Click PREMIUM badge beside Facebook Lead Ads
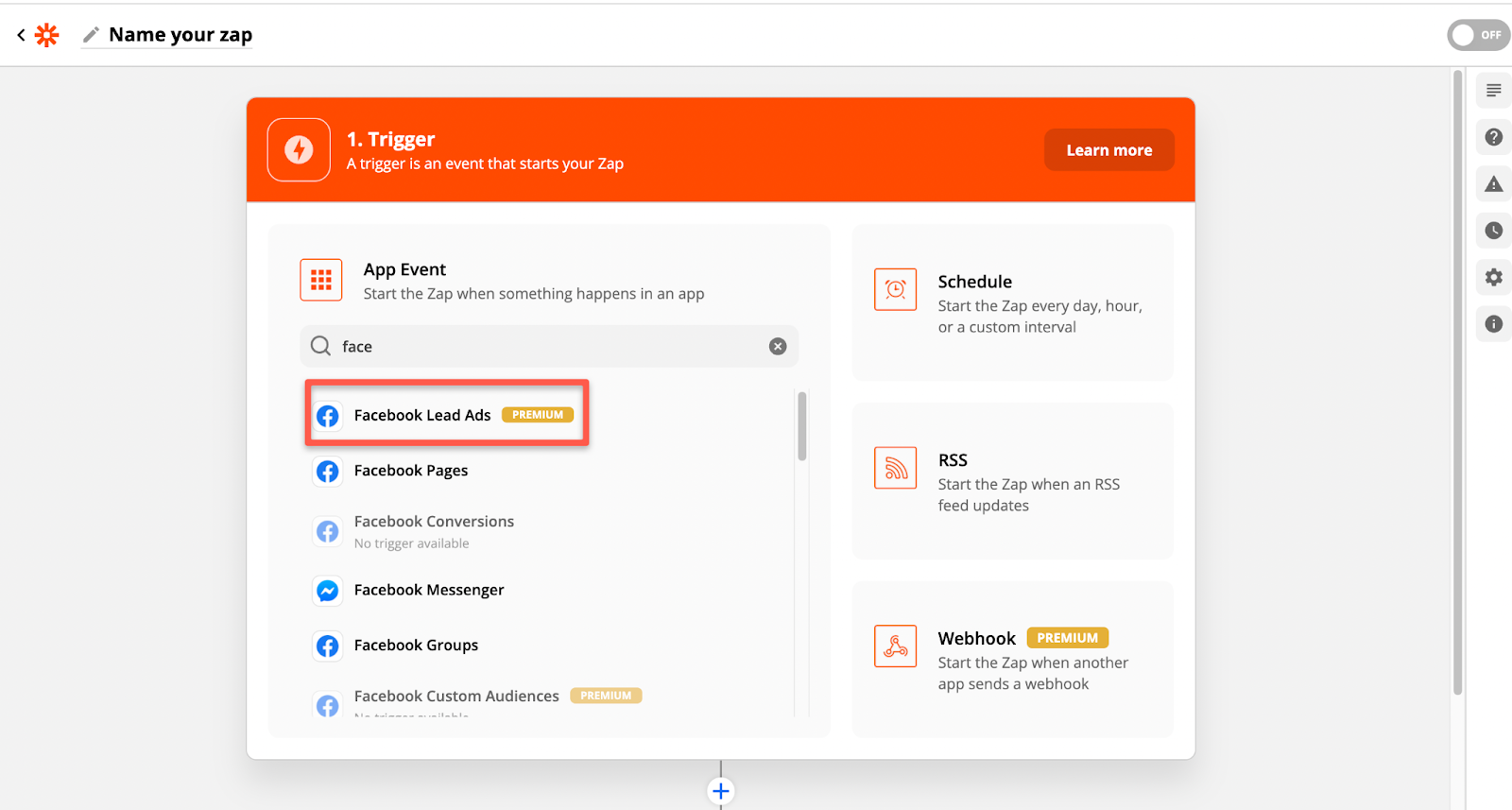The image size is (1512, 810). 538,415
